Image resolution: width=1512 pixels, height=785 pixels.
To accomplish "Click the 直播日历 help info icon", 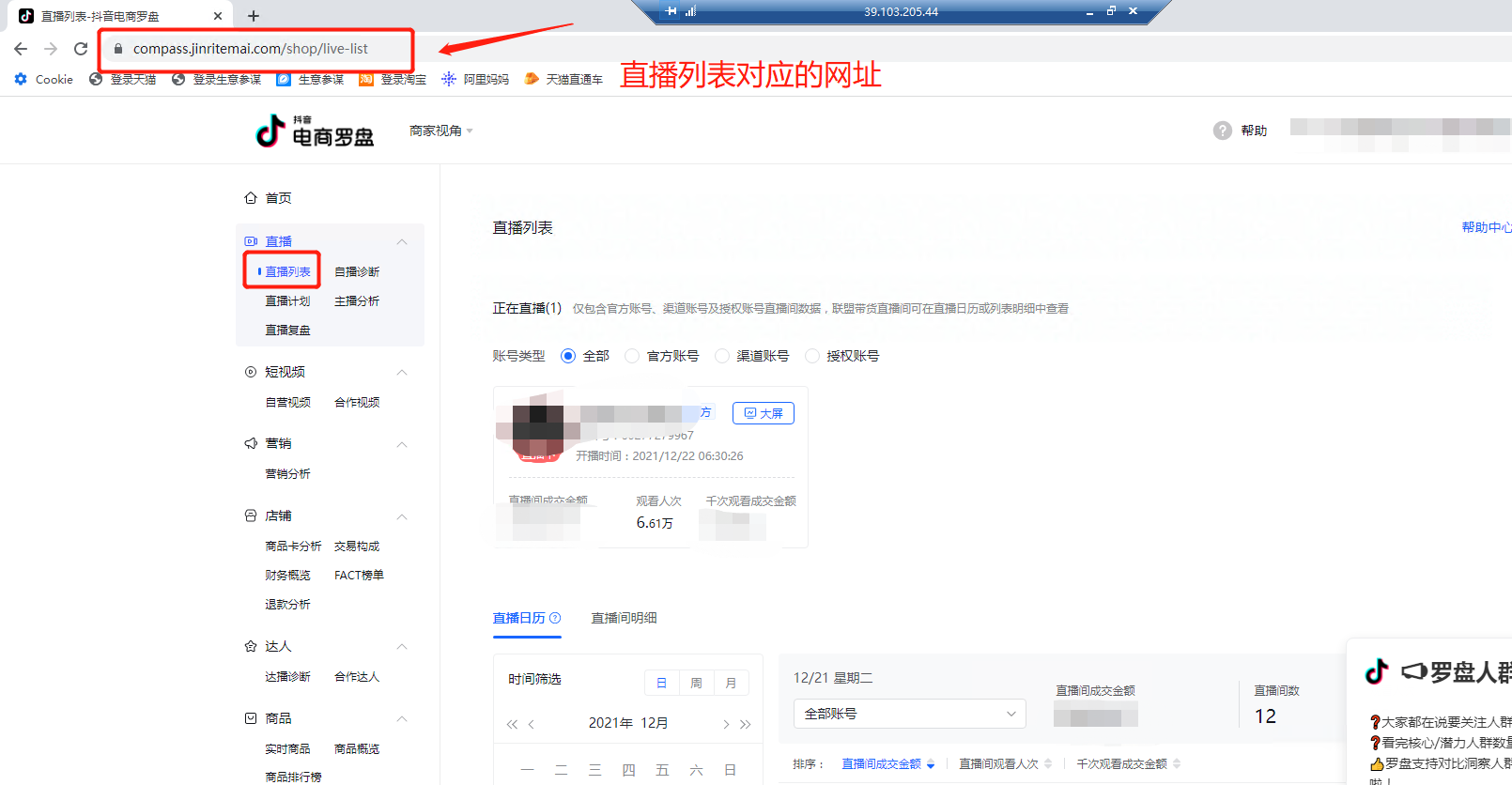I will pyautogui.click(x=555, y=618).
